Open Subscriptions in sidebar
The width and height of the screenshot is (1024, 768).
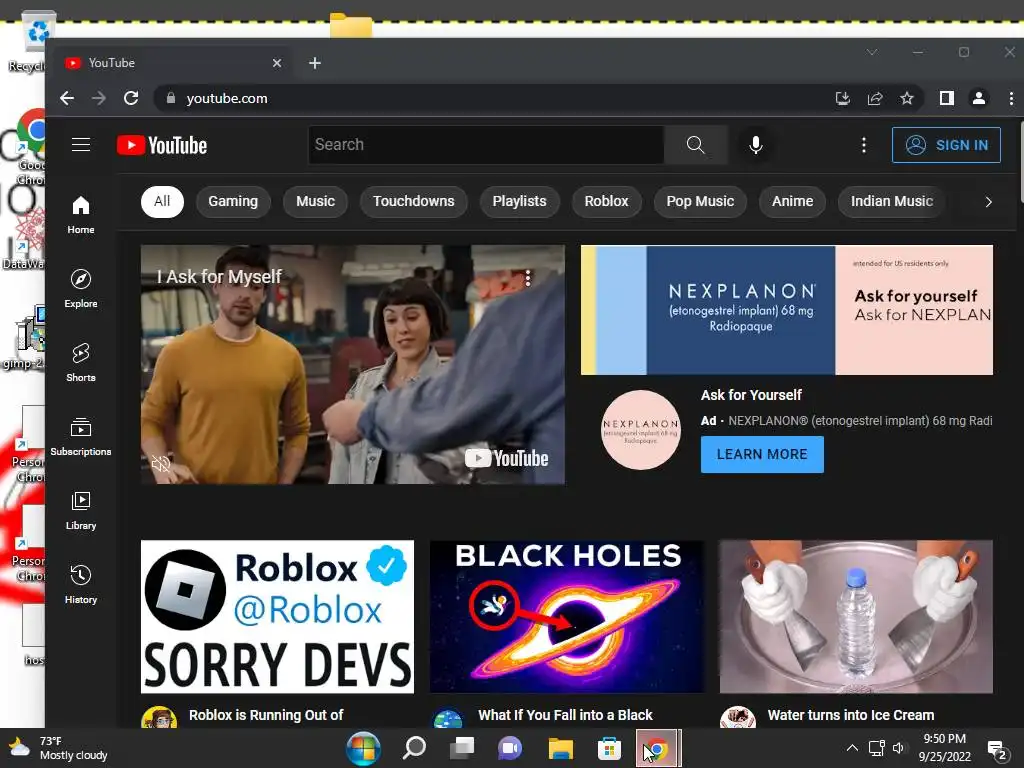click(80, 436)
